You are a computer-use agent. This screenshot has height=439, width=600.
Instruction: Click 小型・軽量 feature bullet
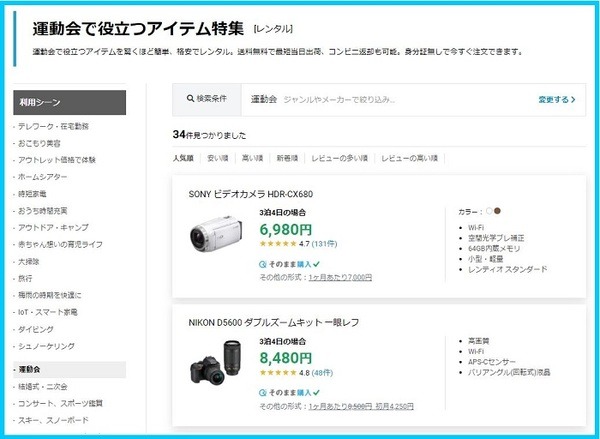pyautogui.click(x=486, y=259)
